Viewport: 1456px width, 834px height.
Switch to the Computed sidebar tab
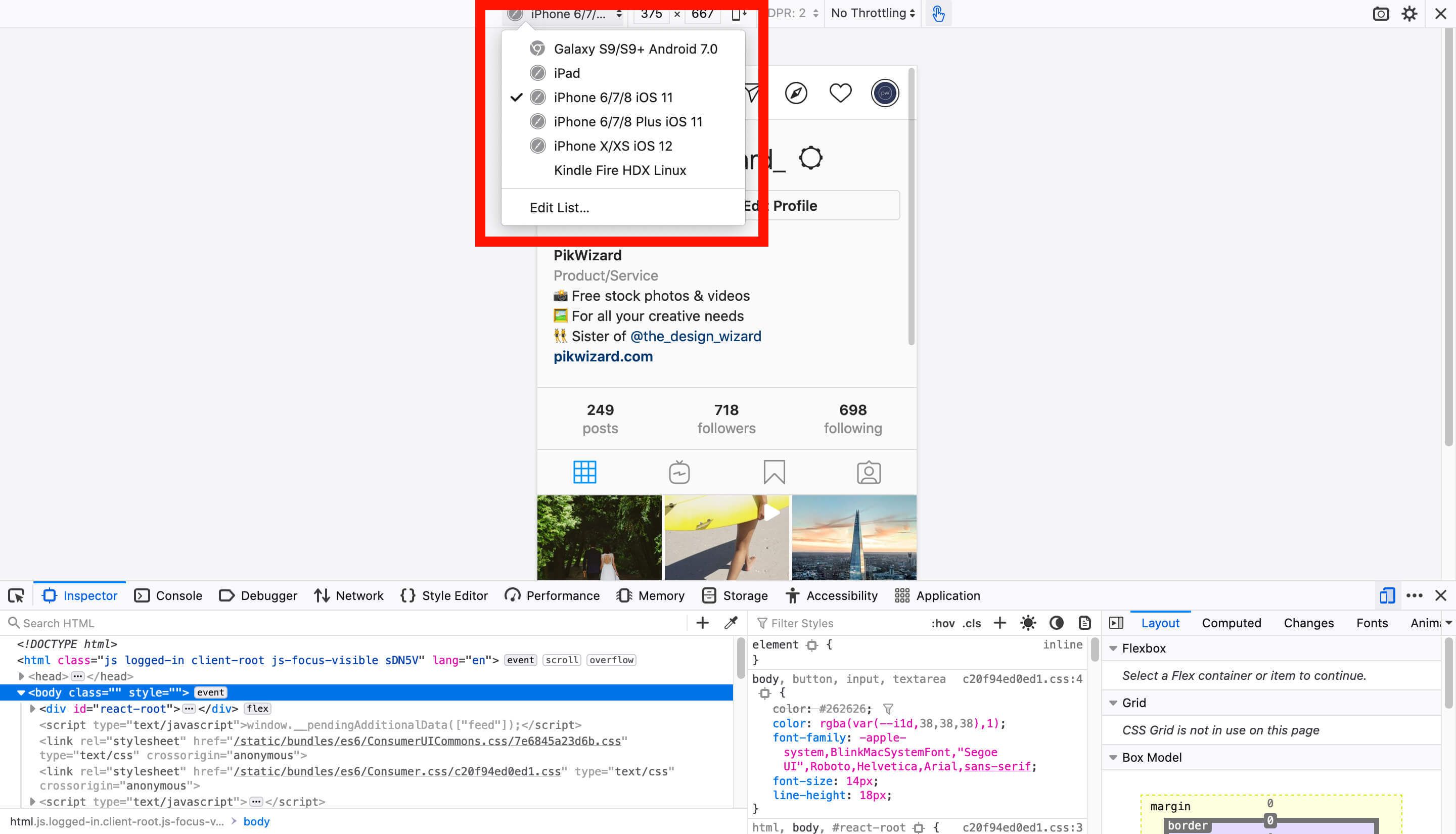[x=1232, y=623]
